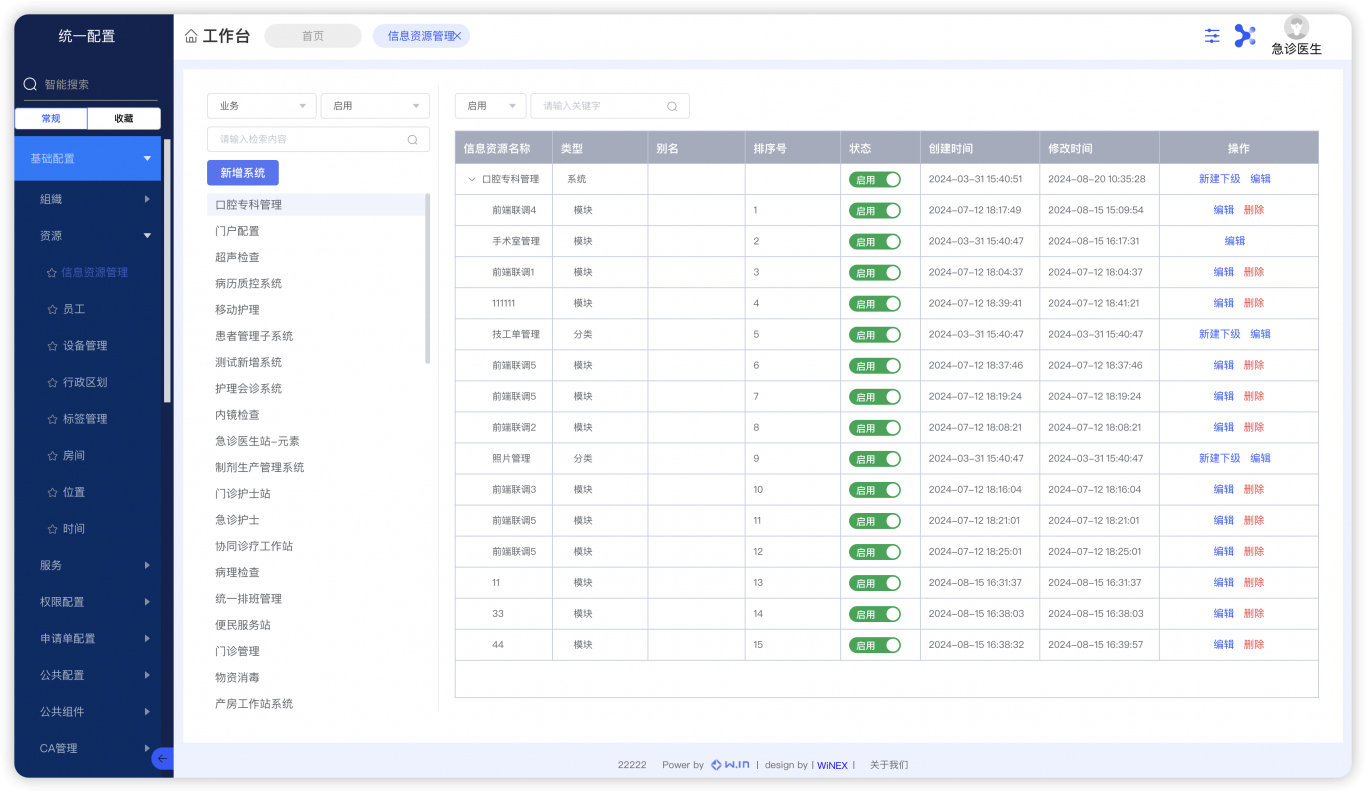1366x792 pixels.
Task: Toggle 启用 switch for 照片管理 row
Action: [875, 458]
